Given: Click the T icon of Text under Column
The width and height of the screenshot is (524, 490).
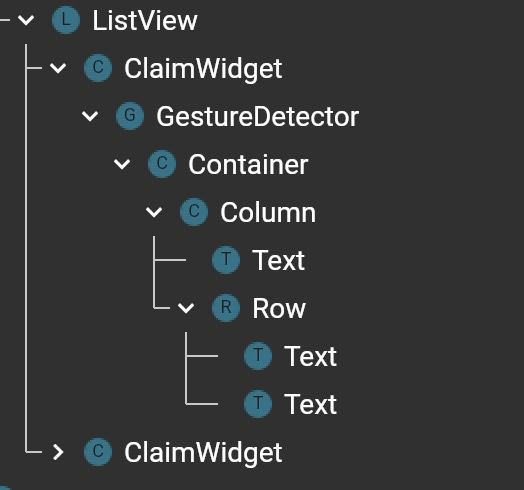Looking at the screenshot, I should pos(226,260).
